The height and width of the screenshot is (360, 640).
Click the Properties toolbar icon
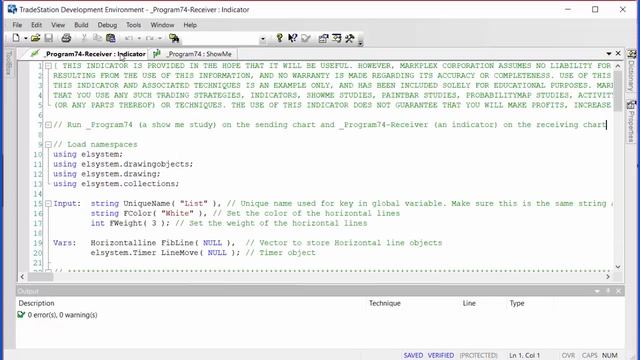click(x=323, y=38)
